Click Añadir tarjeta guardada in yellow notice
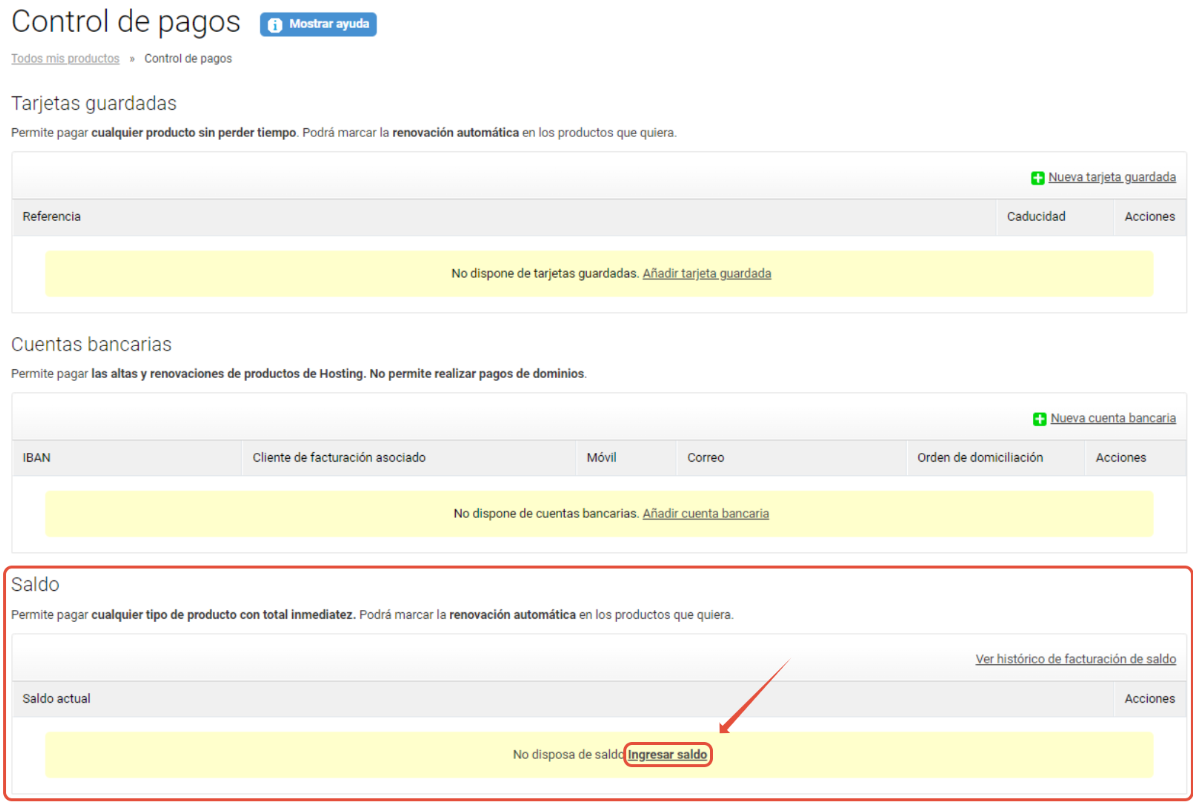Image resolution: width=1193 pixels, height=804 pixels. click(706, 273)
